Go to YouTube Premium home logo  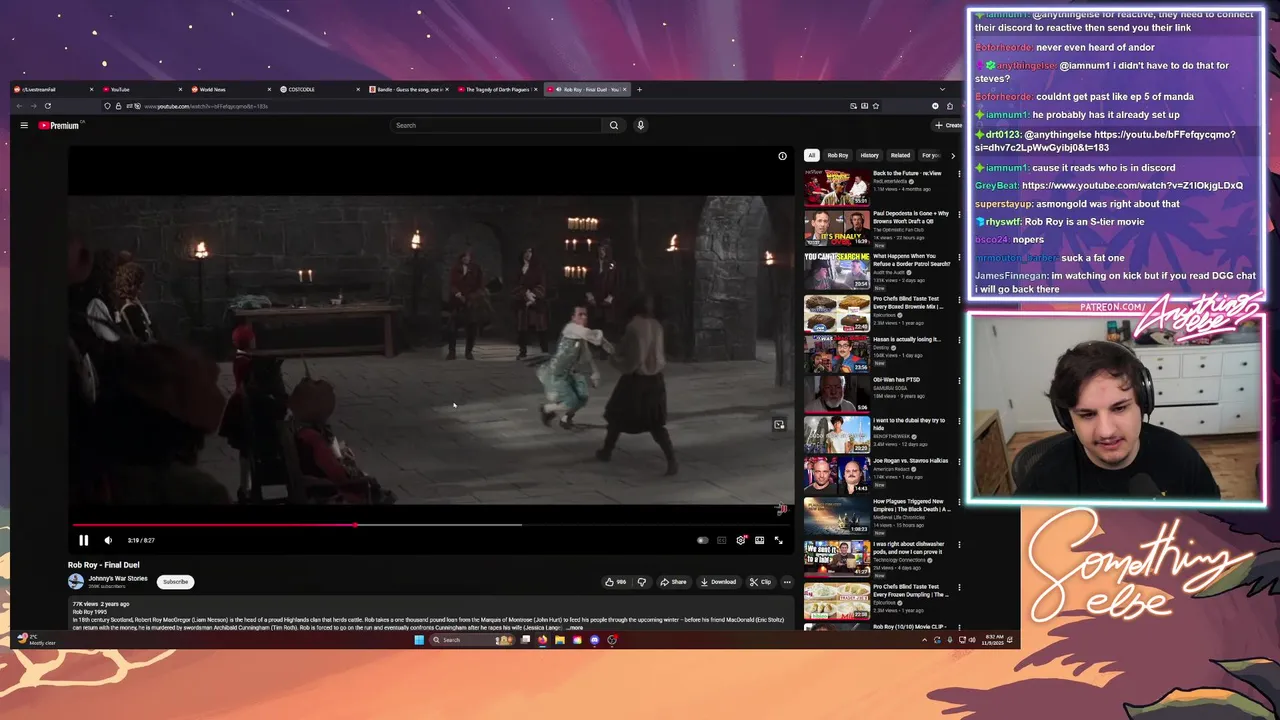click(60, 125)
